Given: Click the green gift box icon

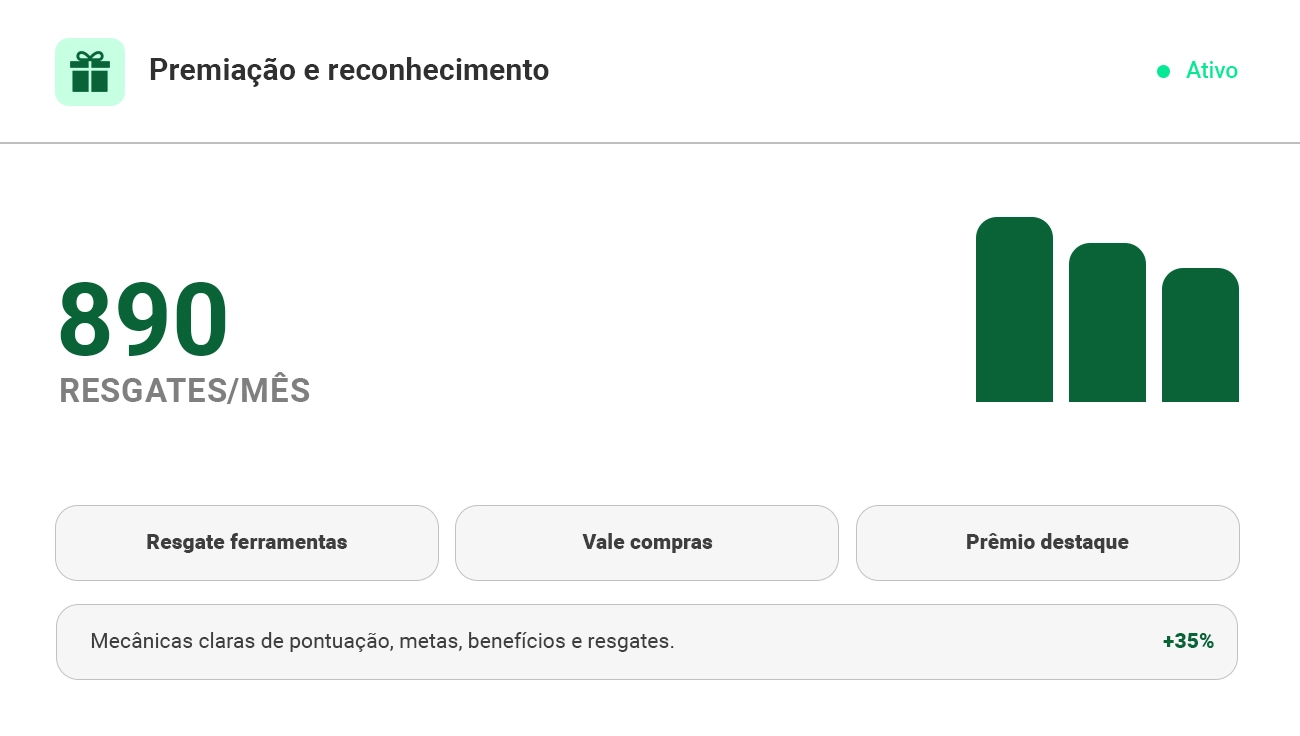Looking at the screenshot, I should pos(90,72).
